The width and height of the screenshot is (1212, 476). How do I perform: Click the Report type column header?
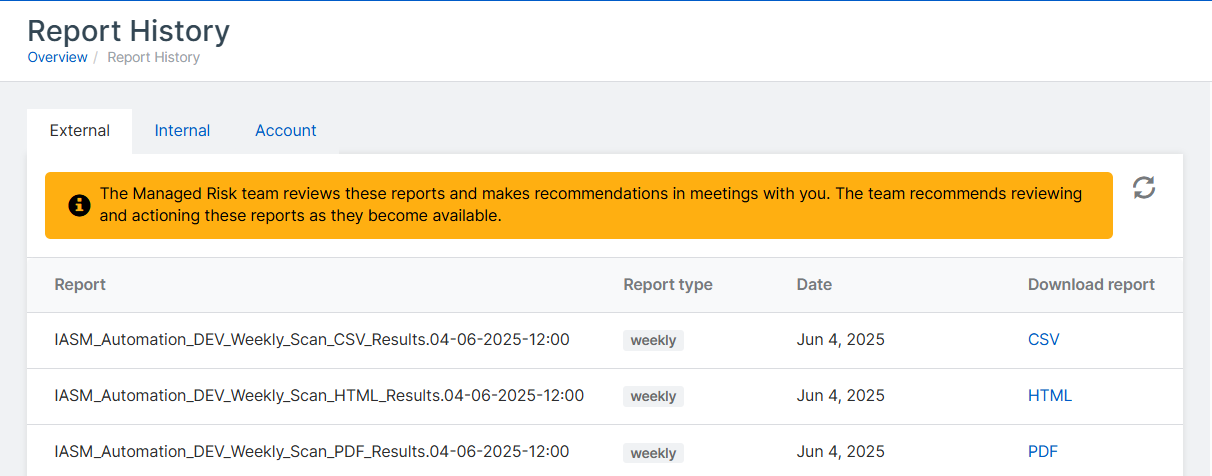(x=667, y=285)
